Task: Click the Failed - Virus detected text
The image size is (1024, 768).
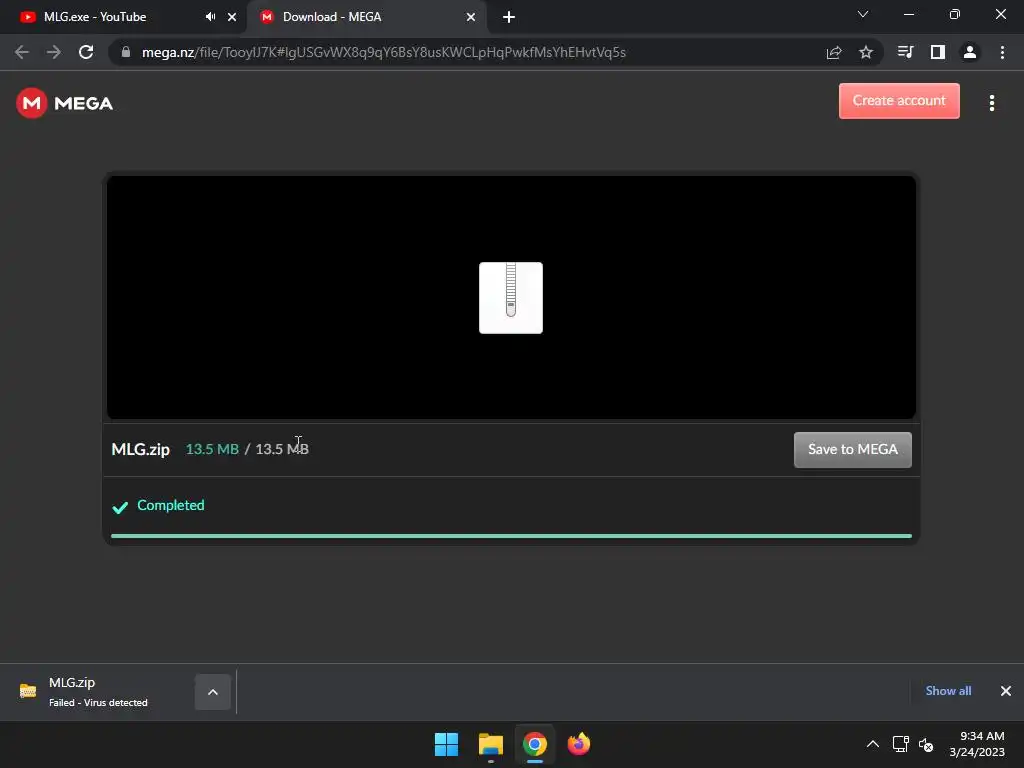Action: 98,703
